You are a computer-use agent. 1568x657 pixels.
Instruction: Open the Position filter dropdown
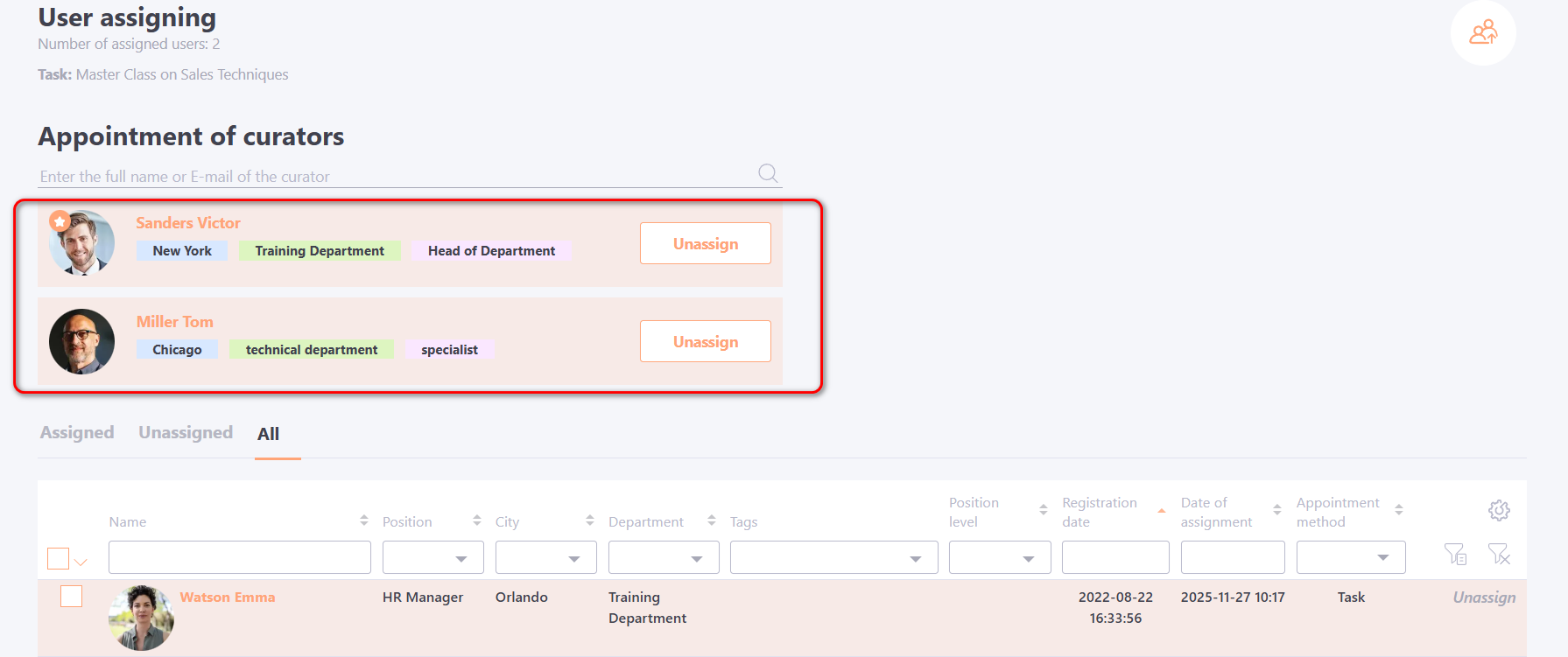coord(433,558)
